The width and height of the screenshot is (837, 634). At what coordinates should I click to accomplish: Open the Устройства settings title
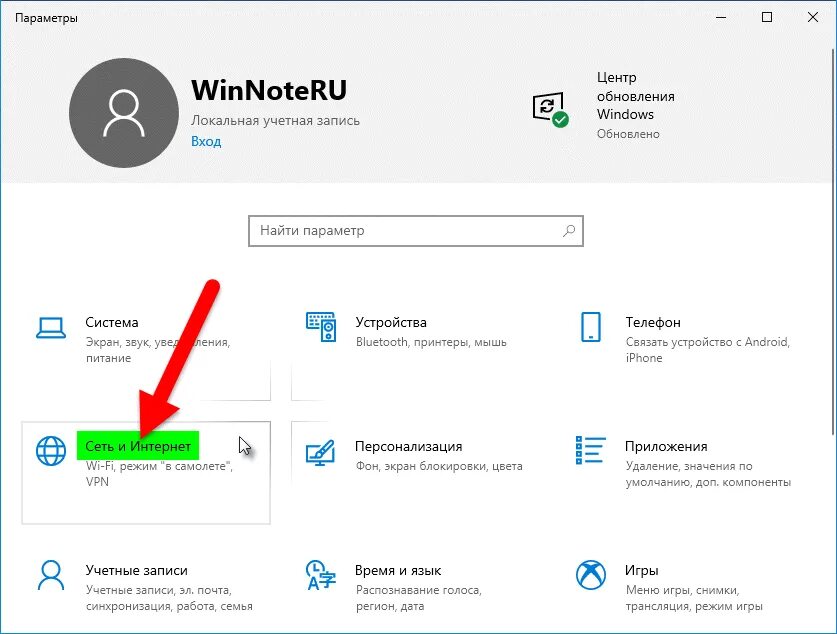coord(391,322)
